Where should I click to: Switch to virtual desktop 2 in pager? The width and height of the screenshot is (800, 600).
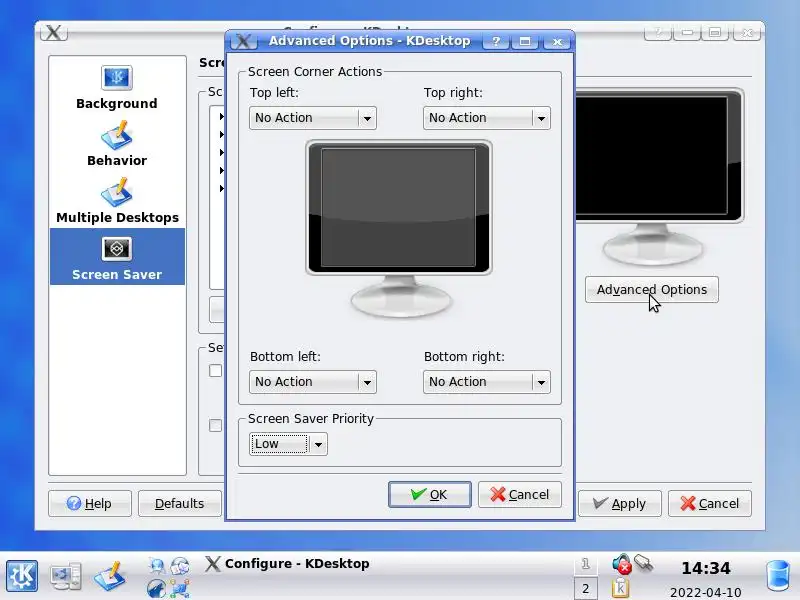coord(586,588)
